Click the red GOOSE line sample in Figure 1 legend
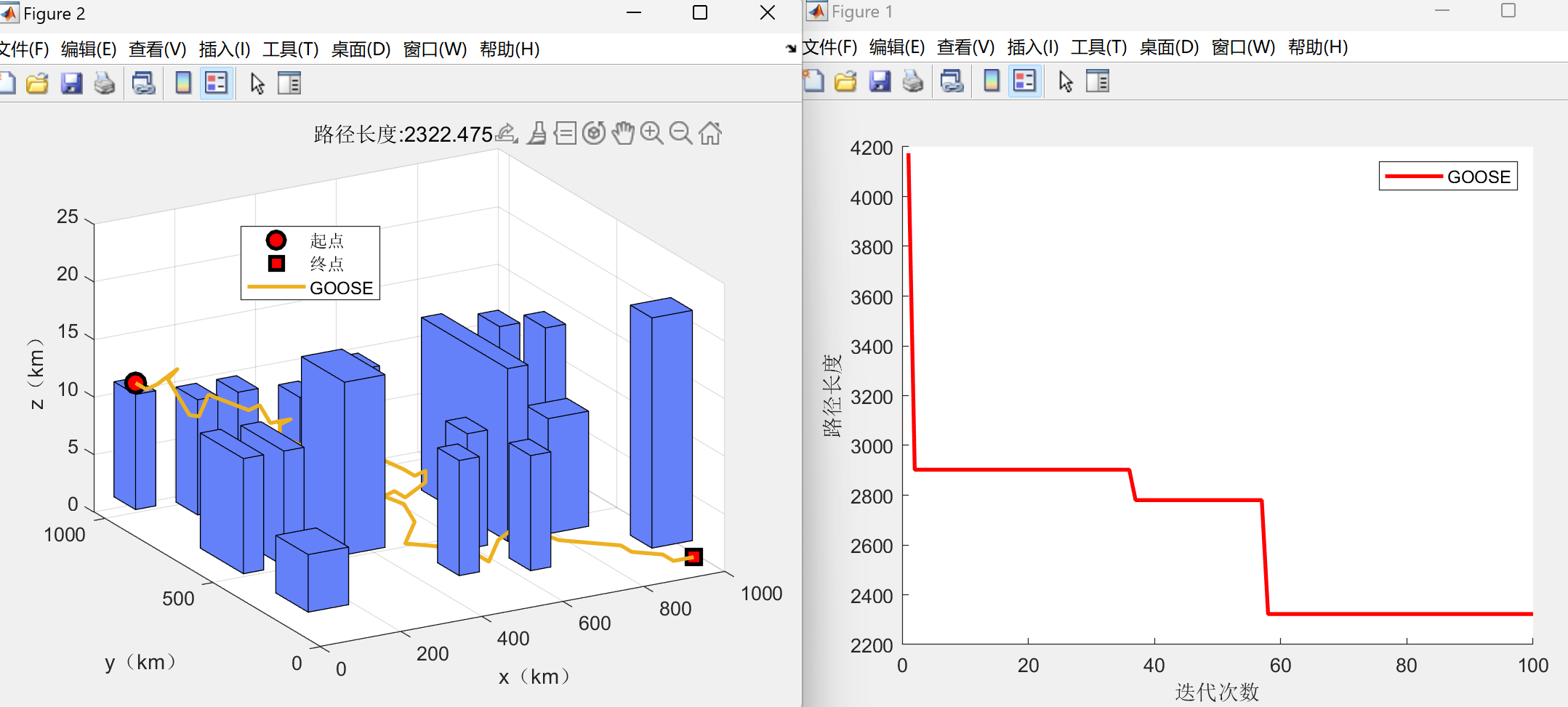The width and height of the screenshot is (1568, 707). tap(1413, 177)
